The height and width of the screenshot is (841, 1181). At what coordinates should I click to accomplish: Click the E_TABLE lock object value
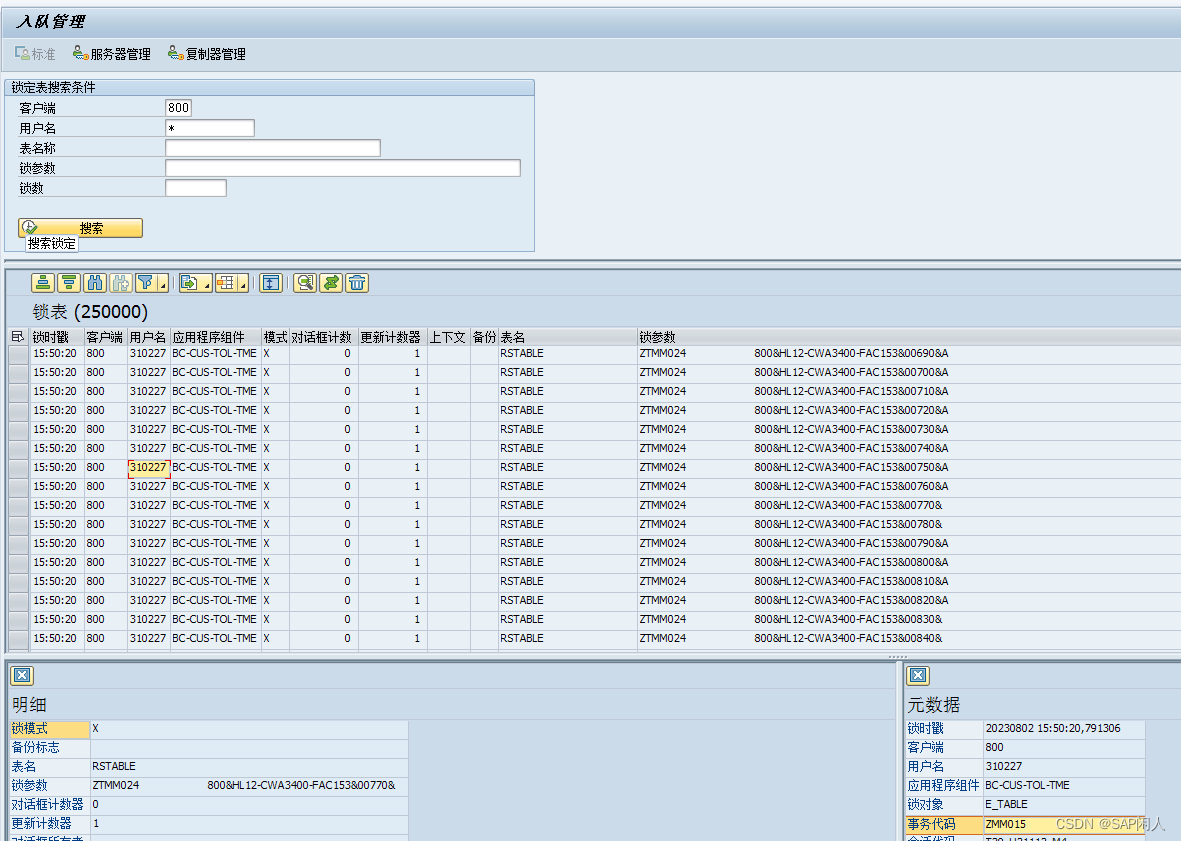(1006, 804)
